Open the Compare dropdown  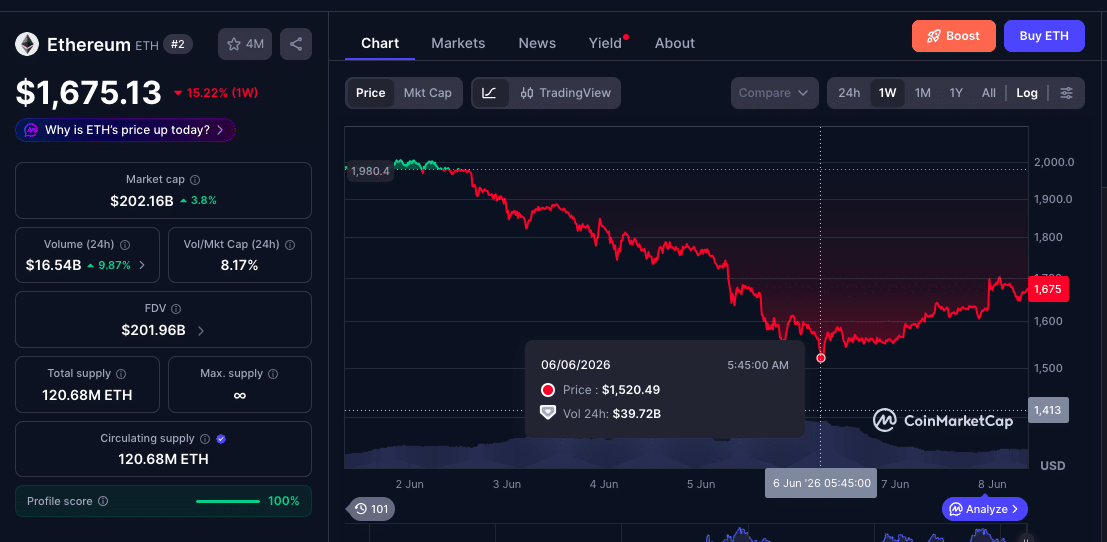pyautogui.click(x=774, y=93)
